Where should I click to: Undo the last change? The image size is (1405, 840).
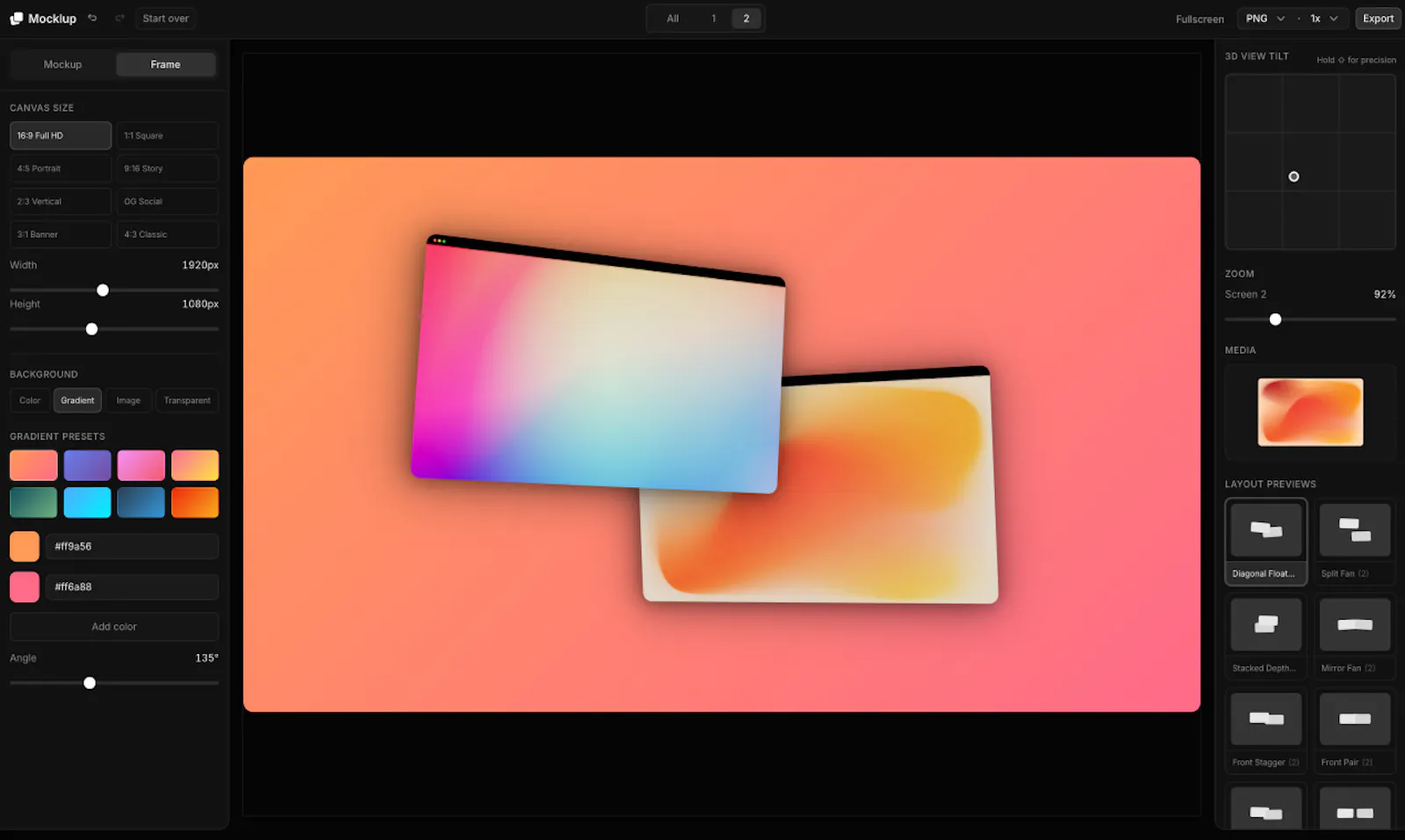[92, 18]
